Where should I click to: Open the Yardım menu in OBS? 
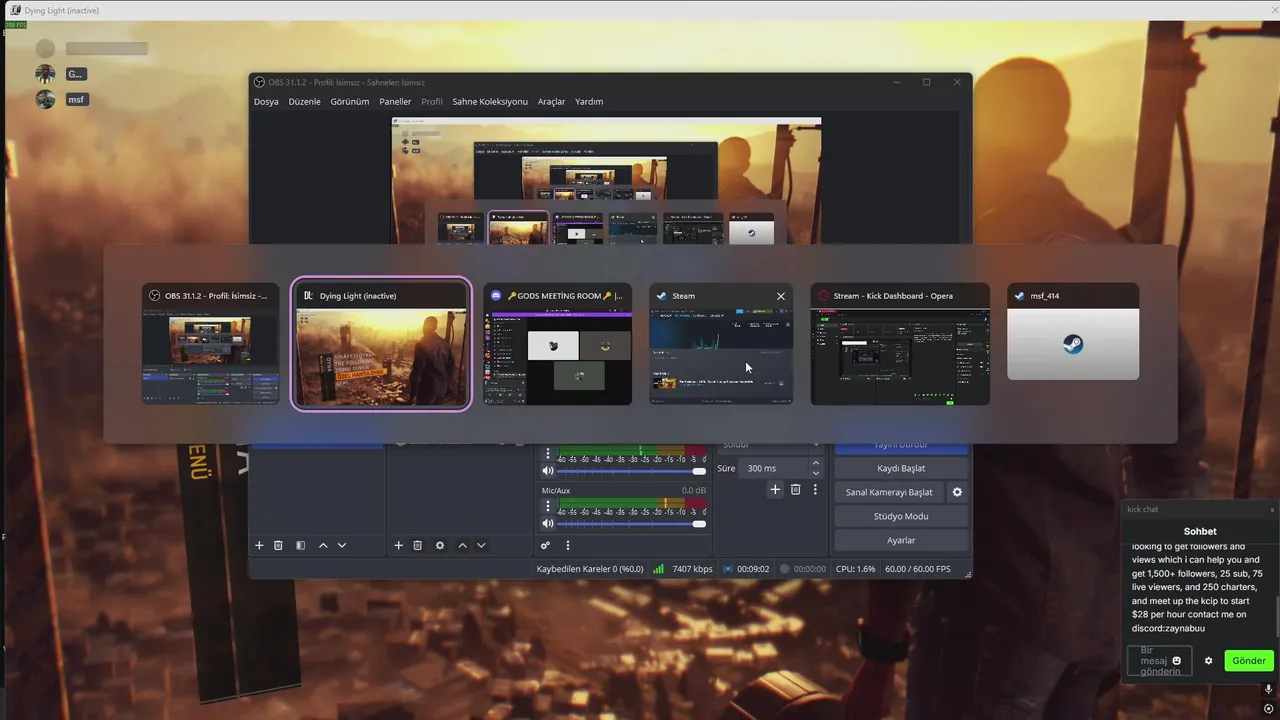pyautogui.click(x=589, y=101)
